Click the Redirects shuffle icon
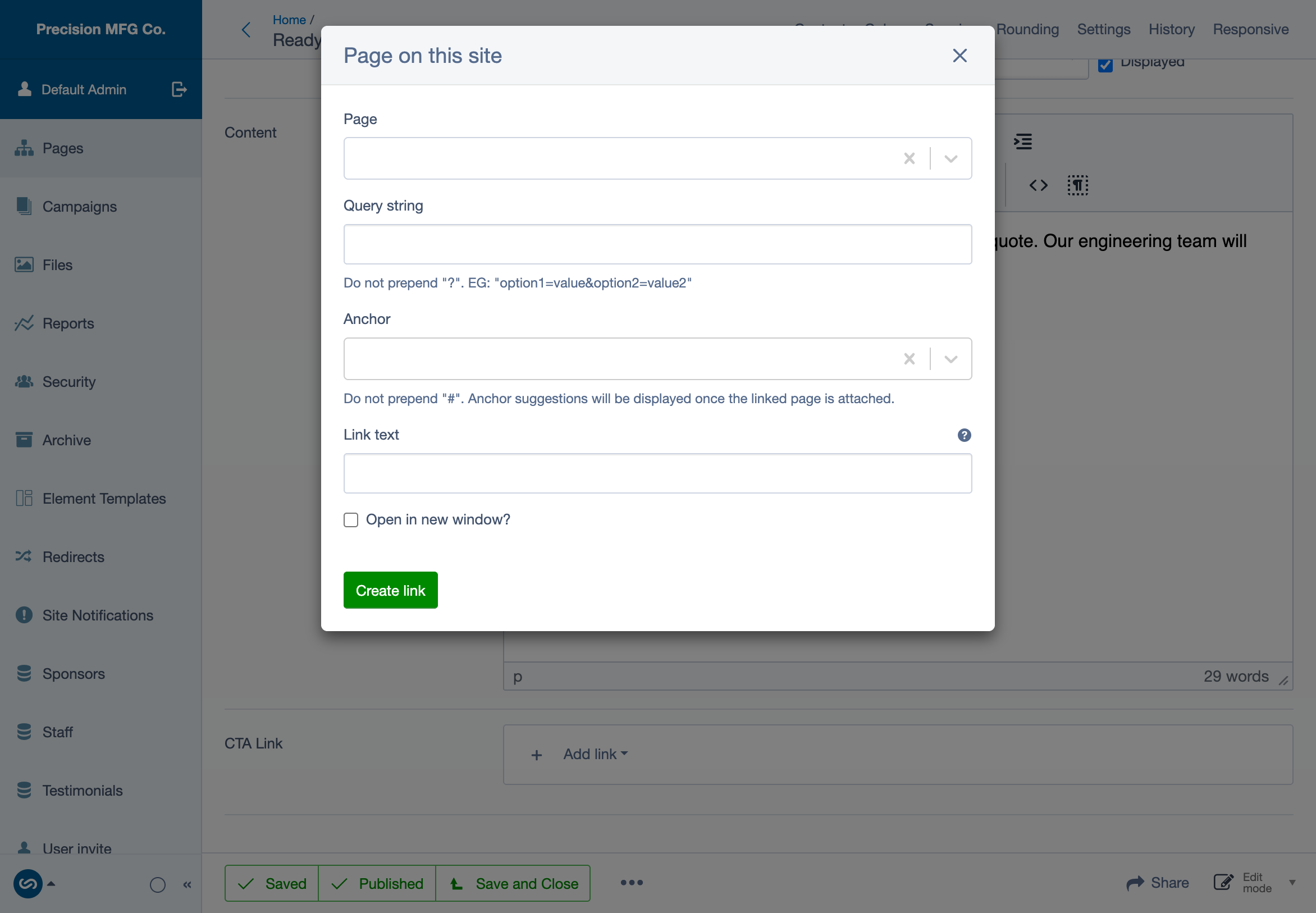 [24, 556]
